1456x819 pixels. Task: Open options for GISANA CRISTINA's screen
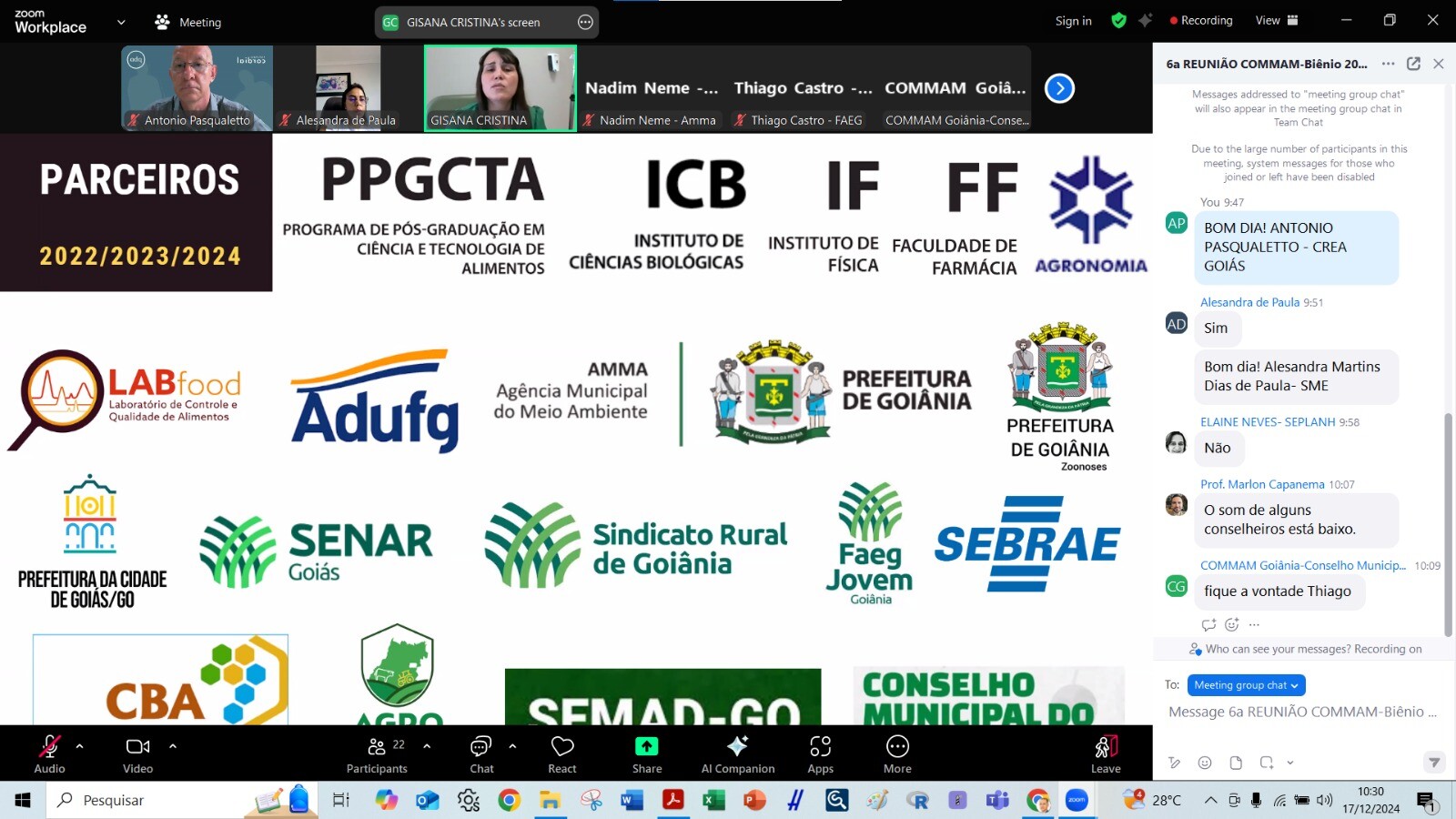[585, 23]
